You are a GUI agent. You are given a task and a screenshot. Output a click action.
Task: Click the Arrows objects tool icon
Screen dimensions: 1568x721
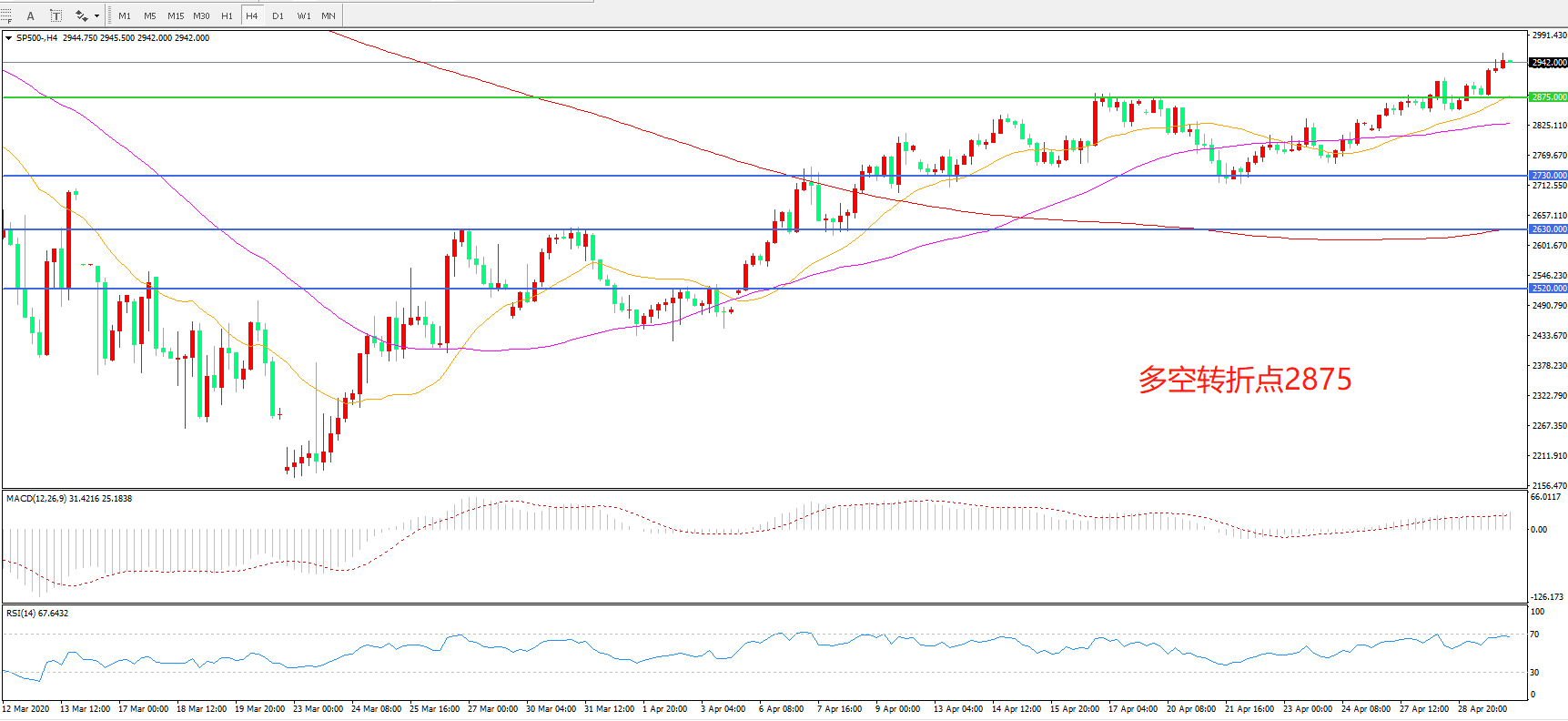coord(81,15)
